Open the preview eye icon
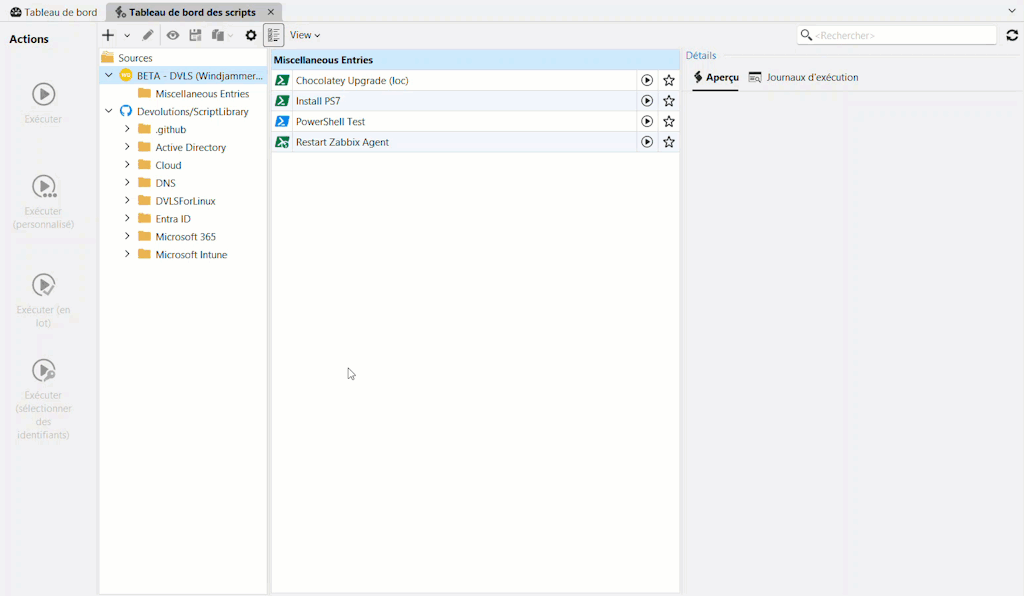Viewport: 1024px width, 596px height. tap(172, 35)
